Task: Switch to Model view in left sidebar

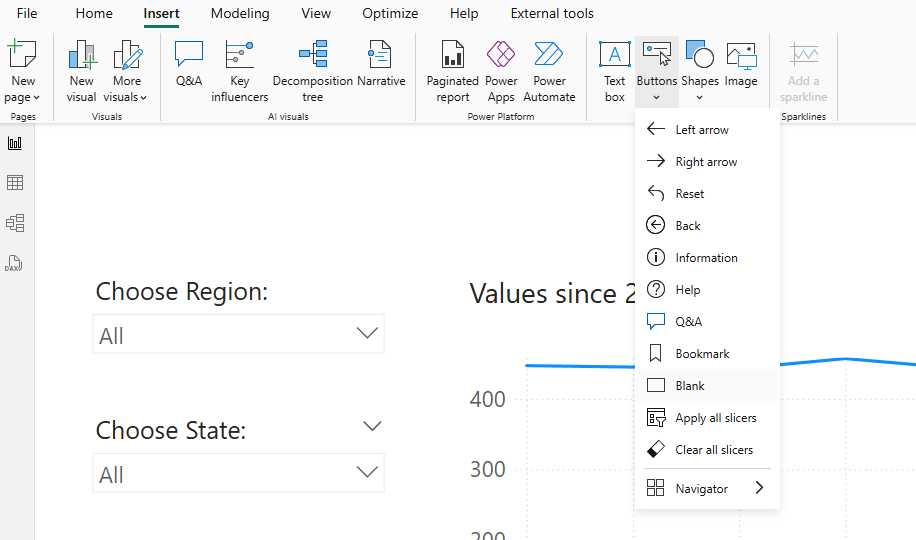Action: tap(15, 223)
